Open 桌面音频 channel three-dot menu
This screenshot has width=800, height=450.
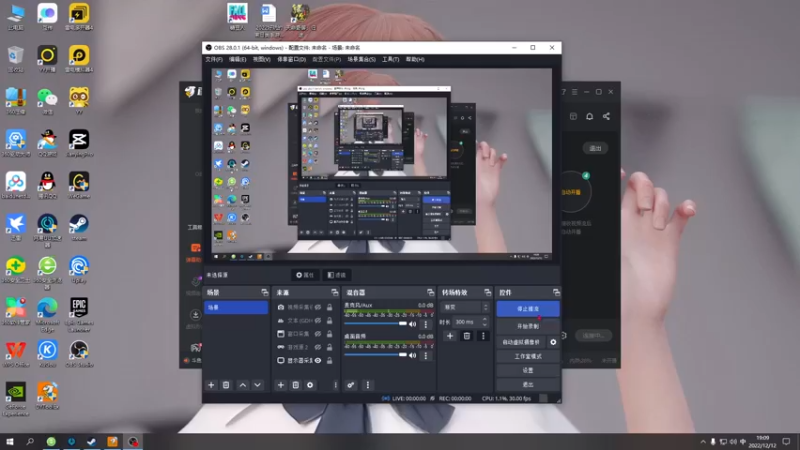coord(426,355)
